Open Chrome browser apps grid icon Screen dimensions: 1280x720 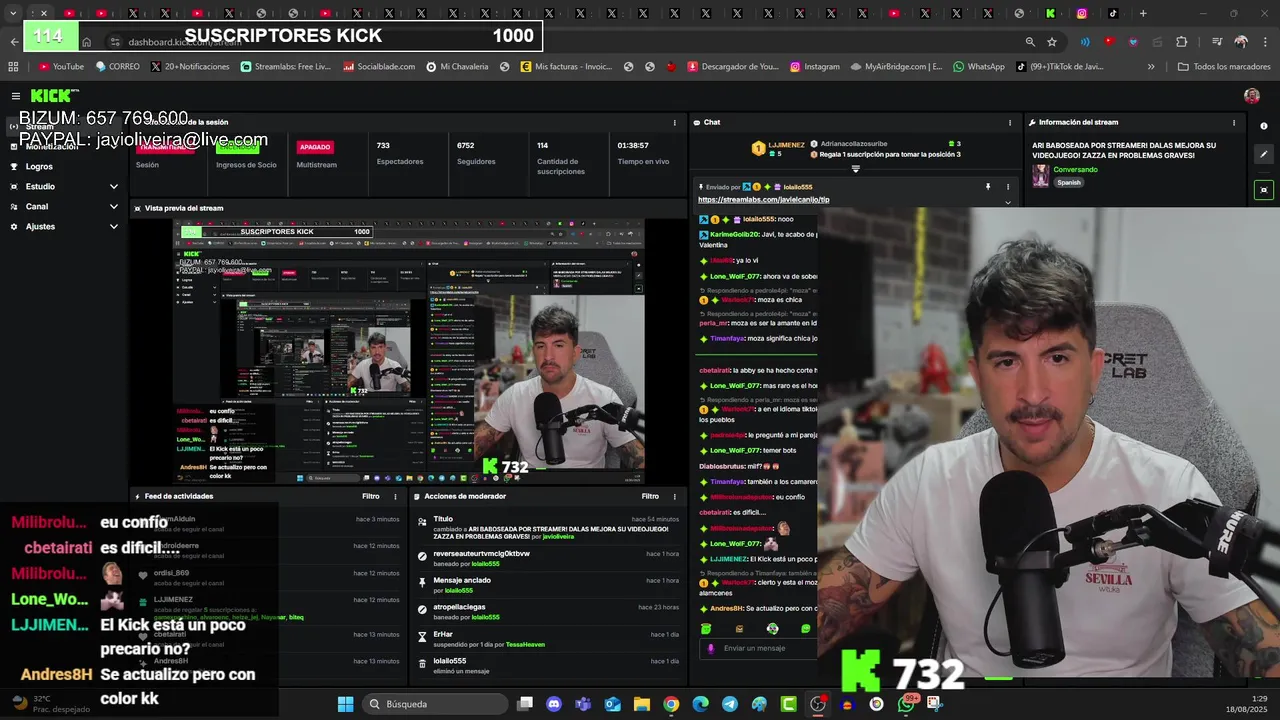click(x=13, y=67)
